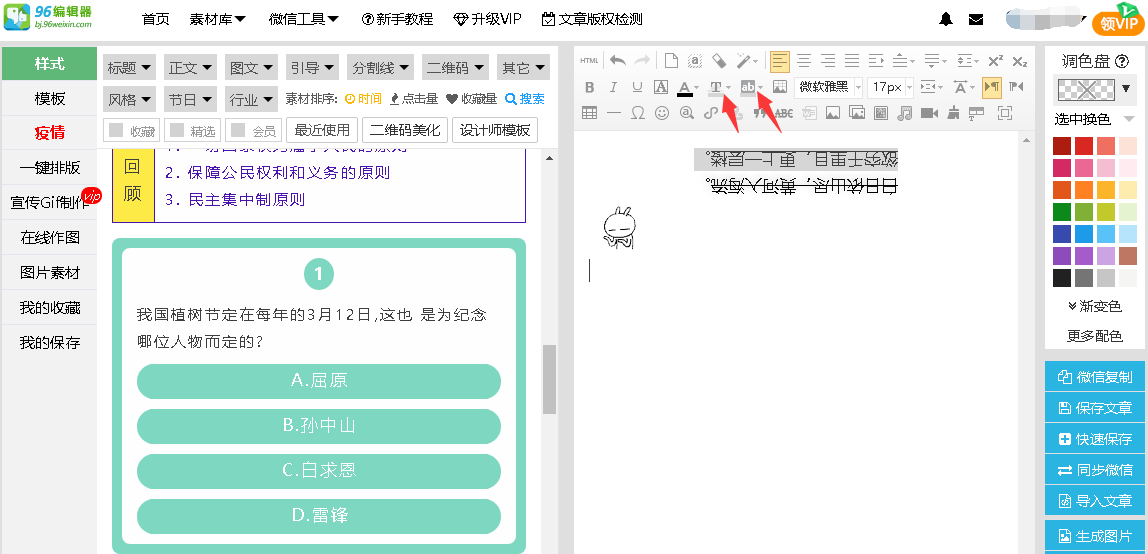Insert a horizontal line
The height and width of the screenshot is (554, 1148).
coord(614,113)
